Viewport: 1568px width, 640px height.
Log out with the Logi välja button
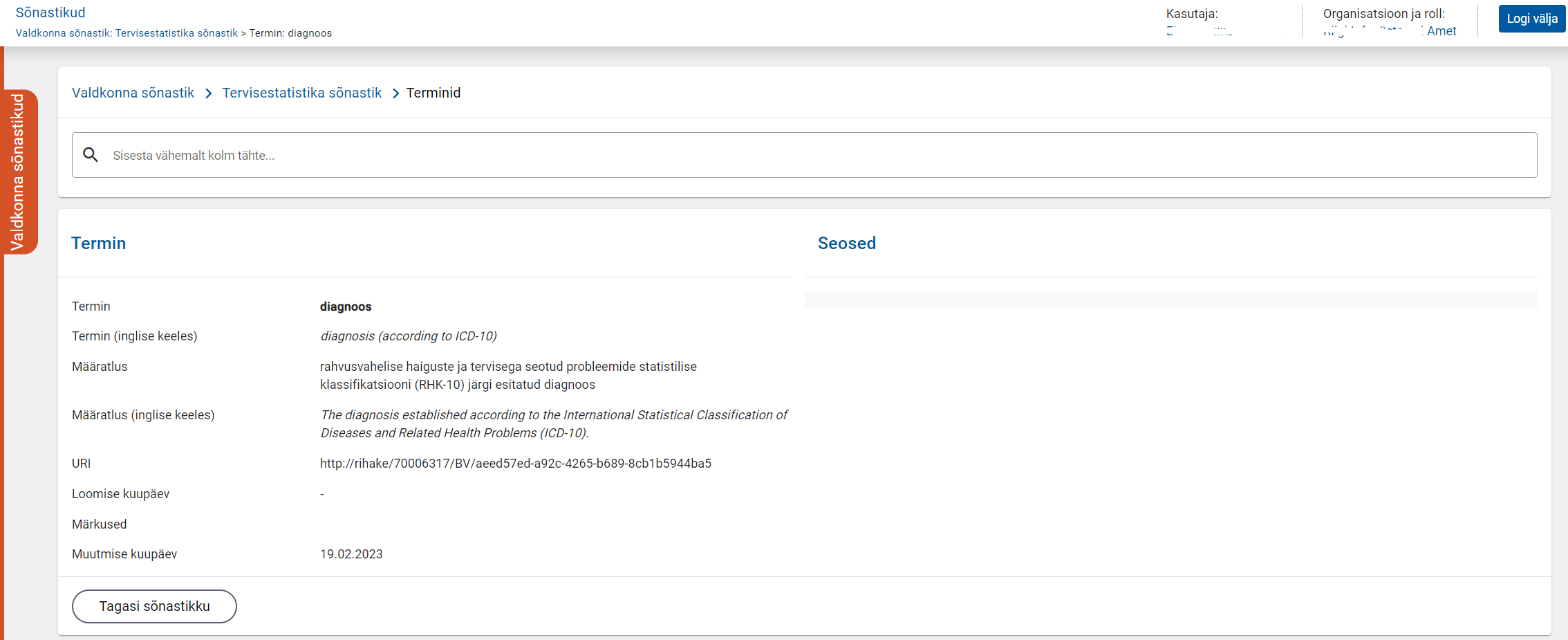(x=1531, y=19)
